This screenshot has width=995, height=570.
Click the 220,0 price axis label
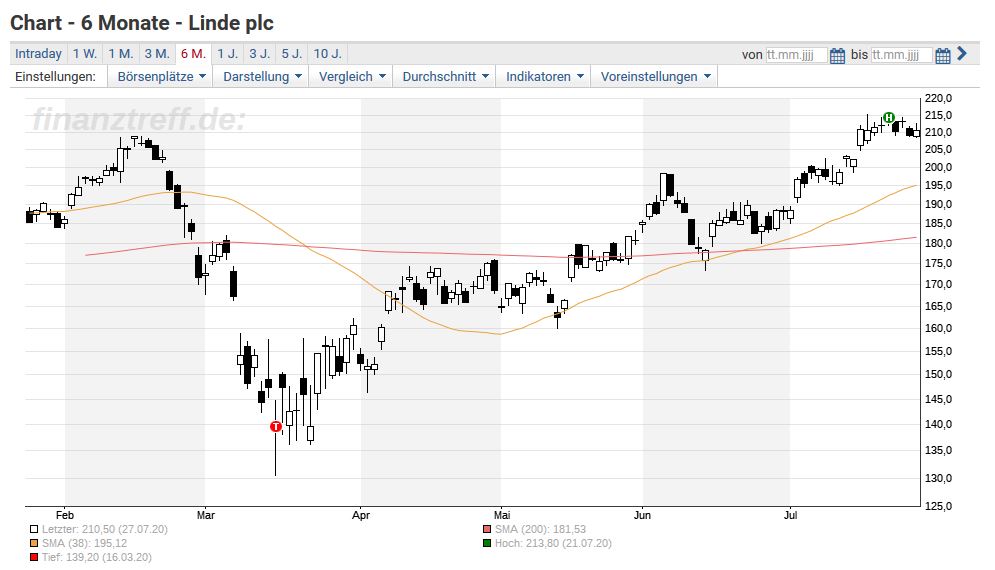click(x=939, y=98)
